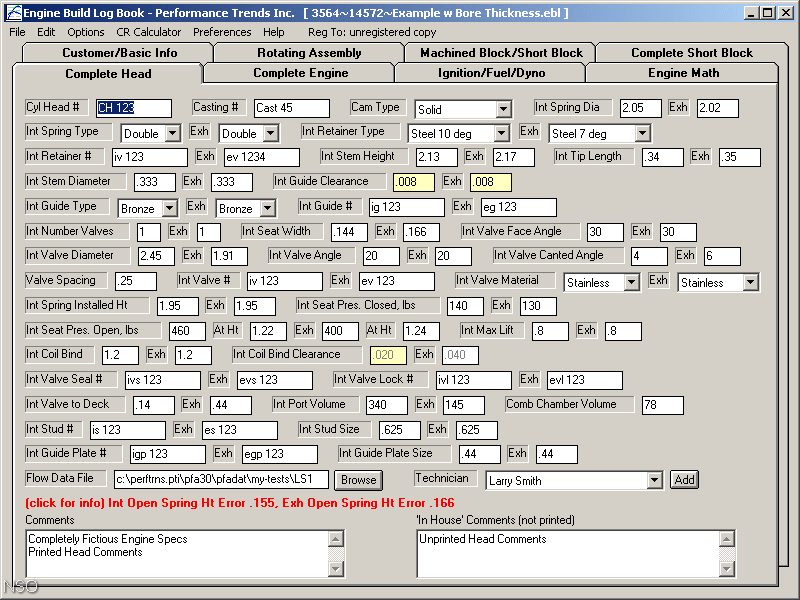Expand the Exh Spring Type dropdown
Screen dimensions: 800x600
tap(270, 134)
